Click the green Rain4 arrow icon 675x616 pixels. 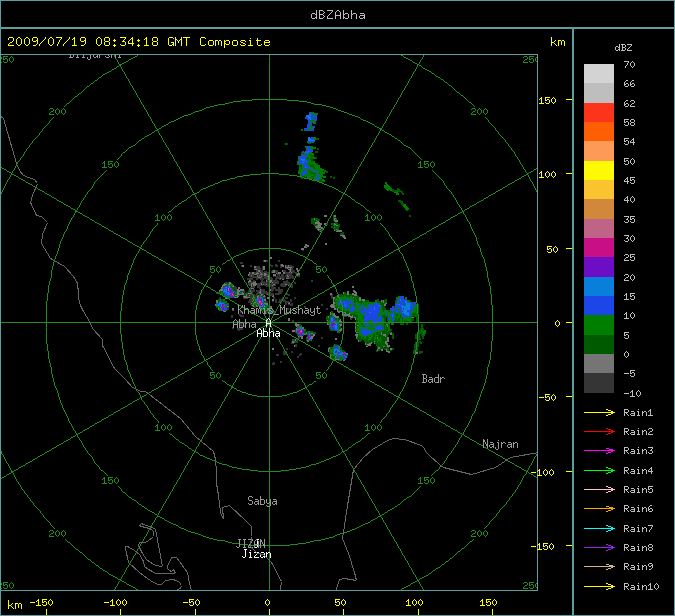coord(599,471)
